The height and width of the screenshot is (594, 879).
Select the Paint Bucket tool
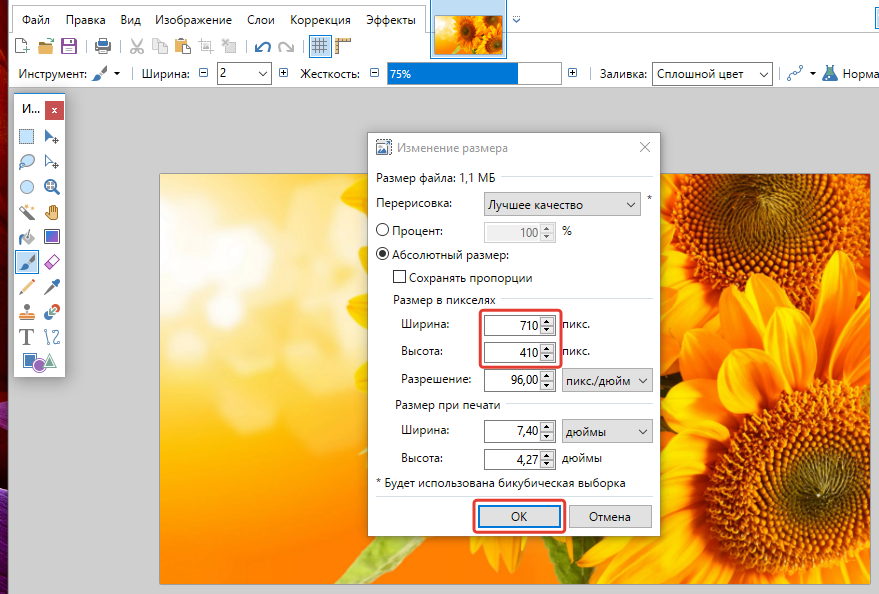pyautogui.click(x=26, y=237)
